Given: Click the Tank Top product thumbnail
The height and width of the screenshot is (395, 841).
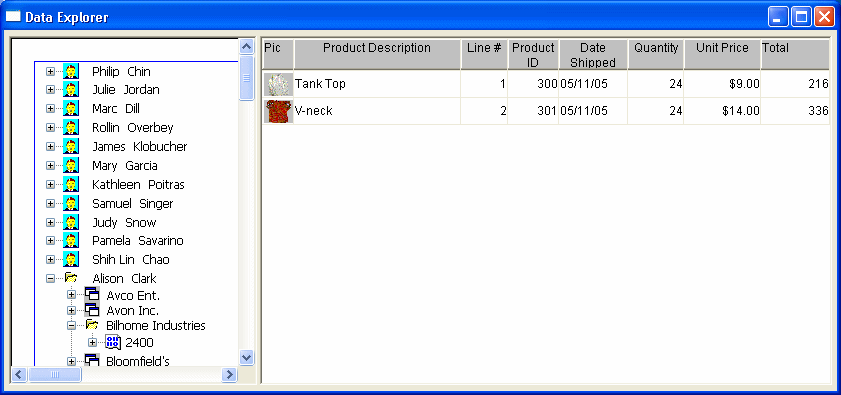Looking at the screenshot, I should tap(278, 84).
